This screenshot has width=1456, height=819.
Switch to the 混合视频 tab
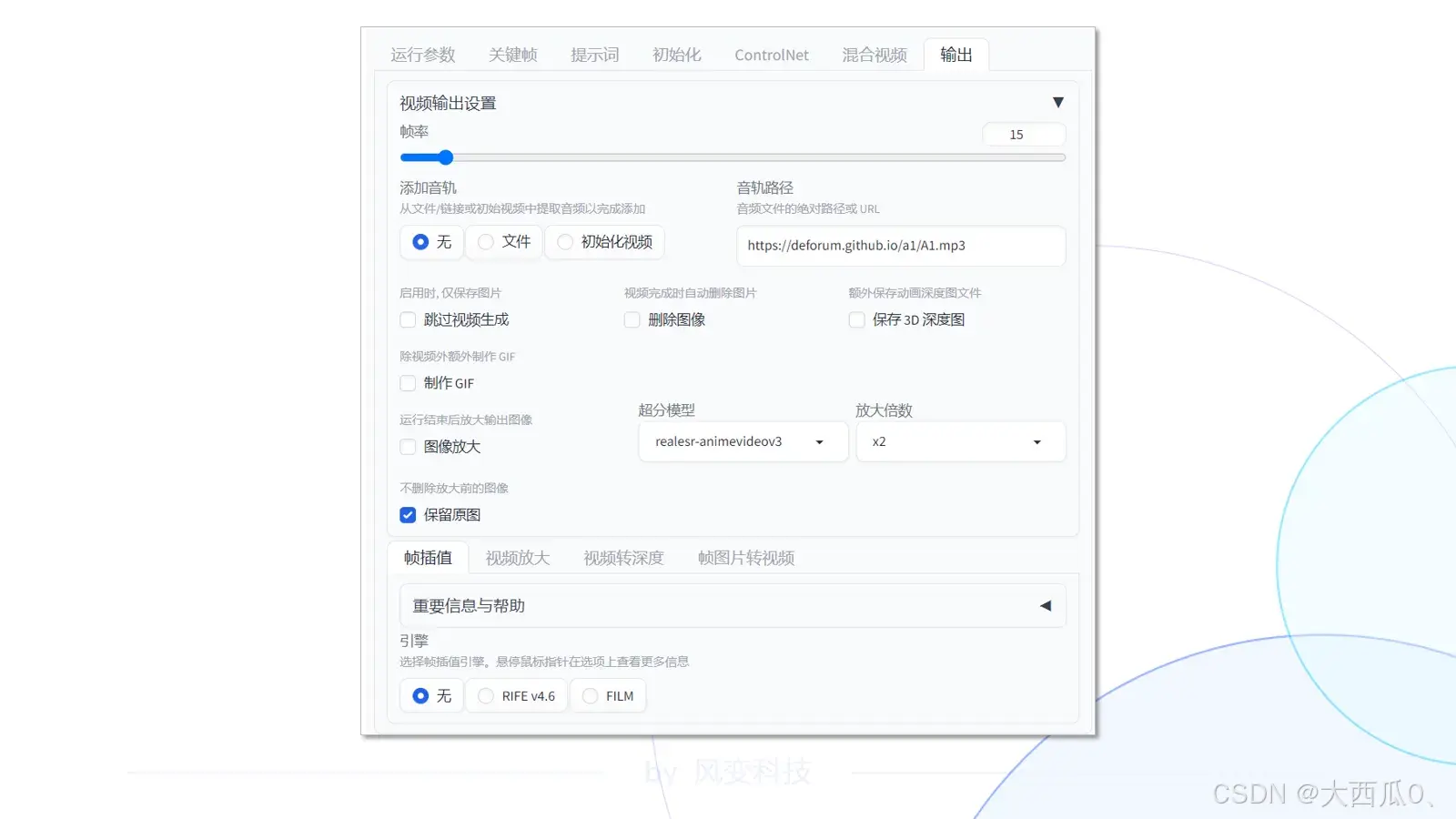(x=875, y=55)
